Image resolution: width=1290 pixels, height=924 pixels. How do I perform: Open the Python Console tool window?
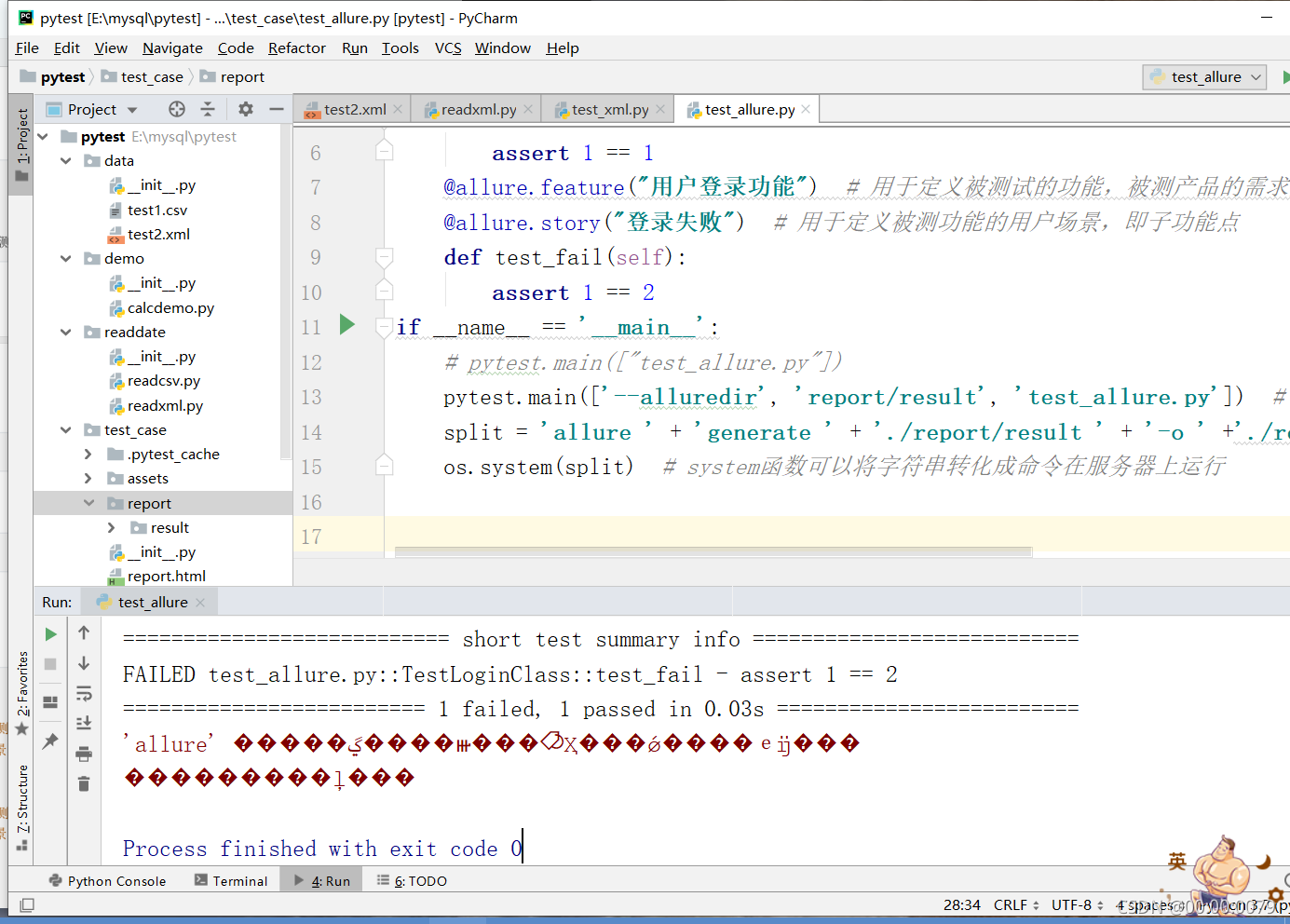coord(107,881)
